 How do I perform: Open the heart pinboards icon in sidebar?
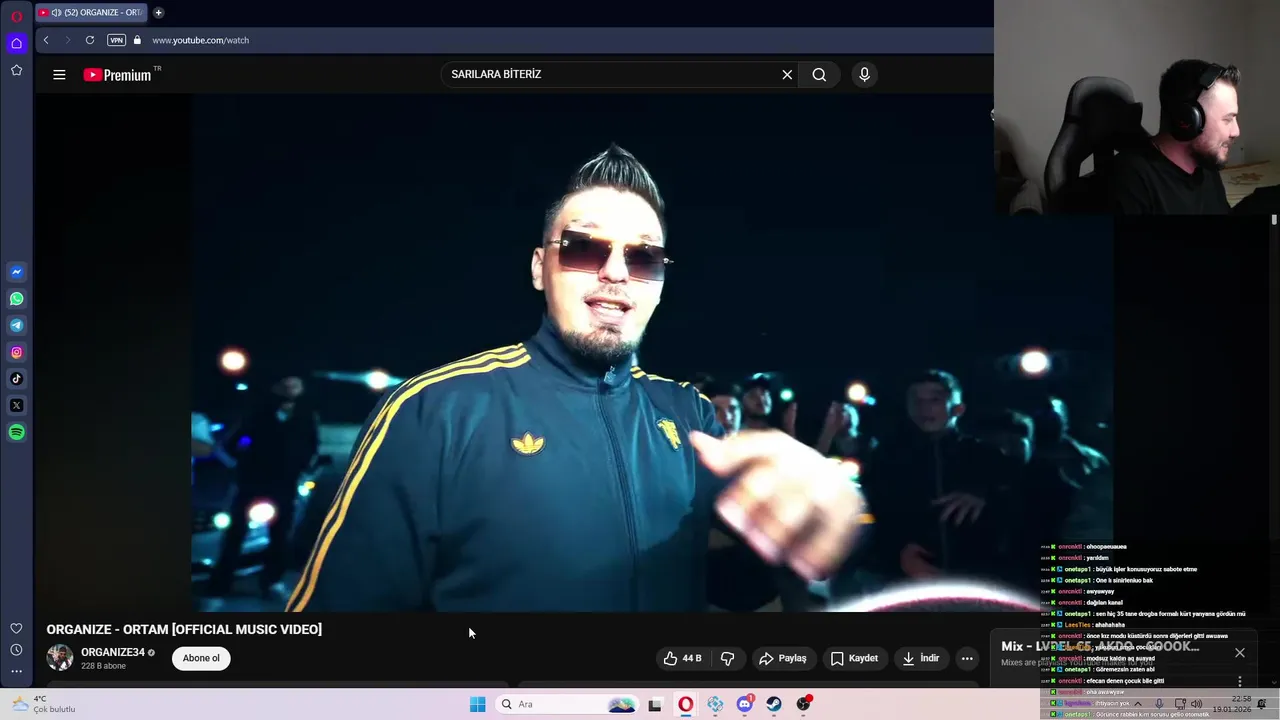coord(16,628)
